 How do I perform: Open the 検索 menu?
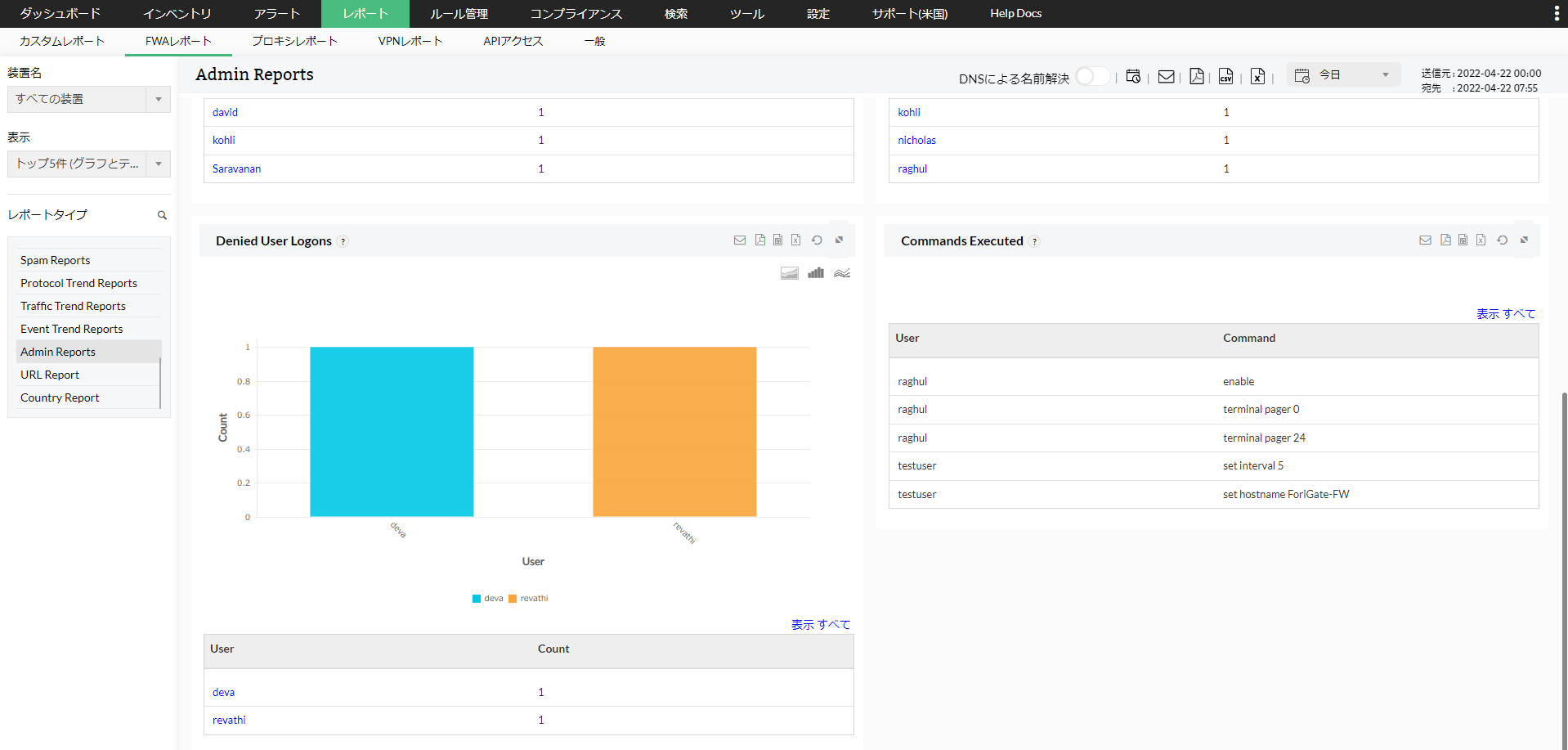676,14
